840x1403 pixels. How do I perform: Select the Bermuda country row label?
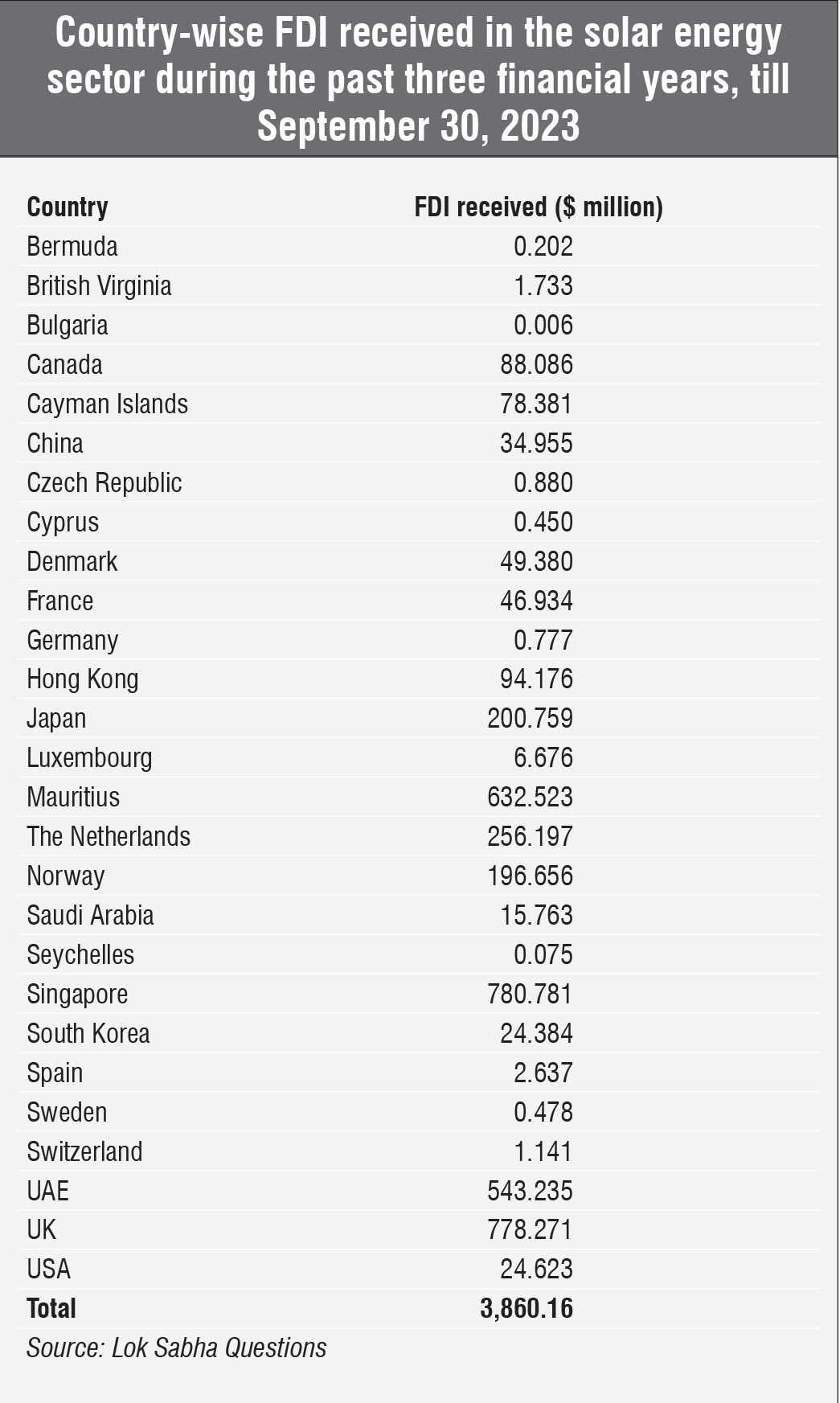[72, 247]
